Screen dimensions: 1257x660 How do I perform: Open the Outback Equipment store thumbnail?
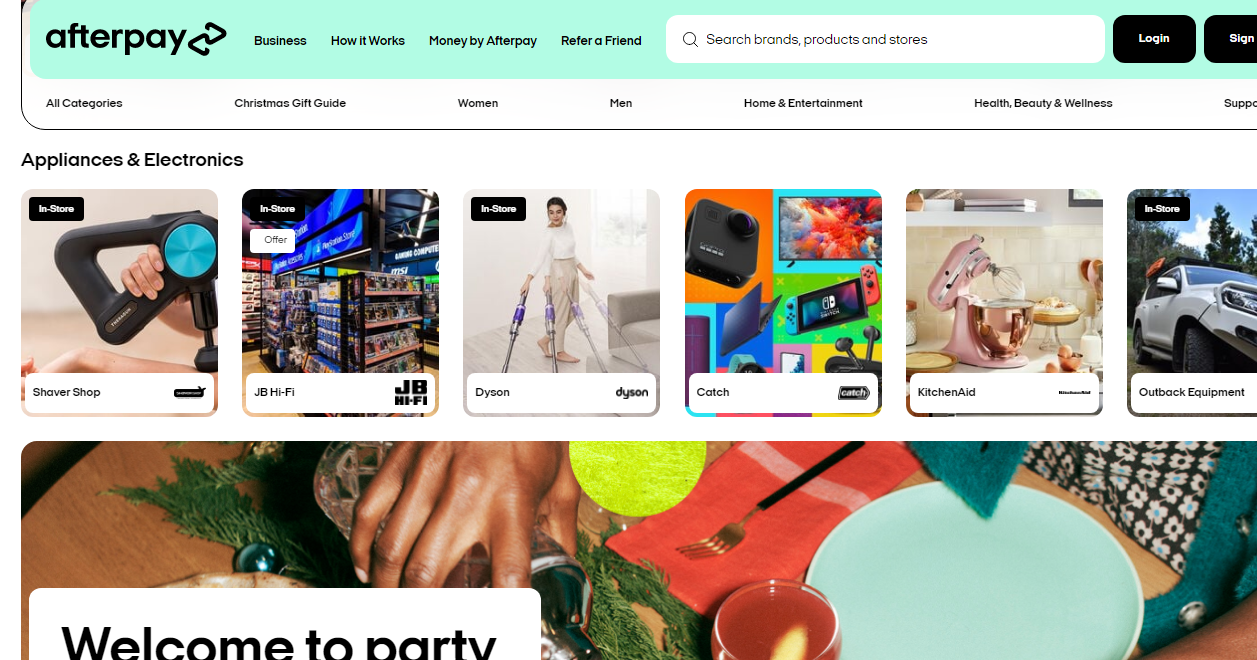coord(1192,302)
